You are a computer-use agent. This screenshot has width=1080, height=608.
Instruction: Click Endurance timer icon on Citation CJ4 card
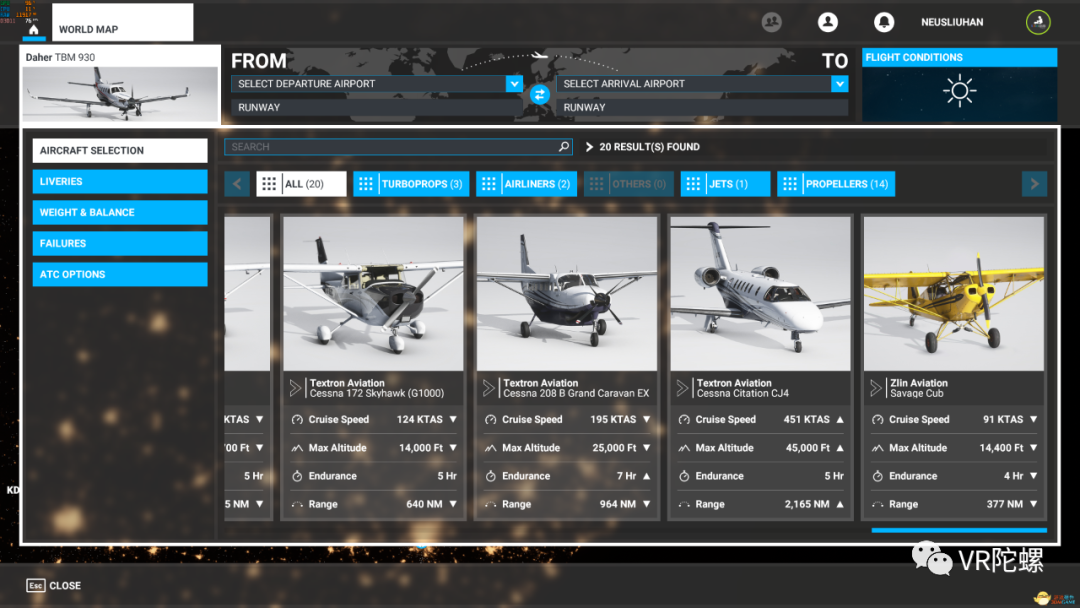684,476
